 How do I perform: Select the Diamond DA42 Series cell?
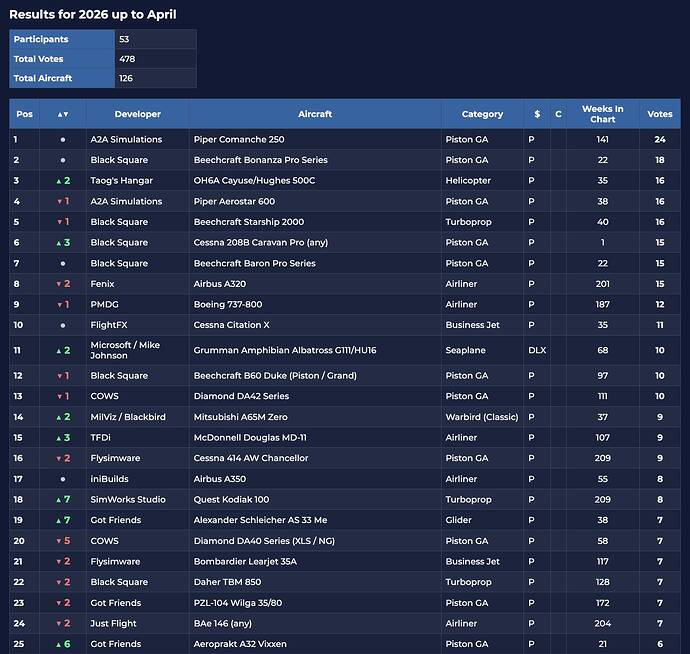pos(315,396)
